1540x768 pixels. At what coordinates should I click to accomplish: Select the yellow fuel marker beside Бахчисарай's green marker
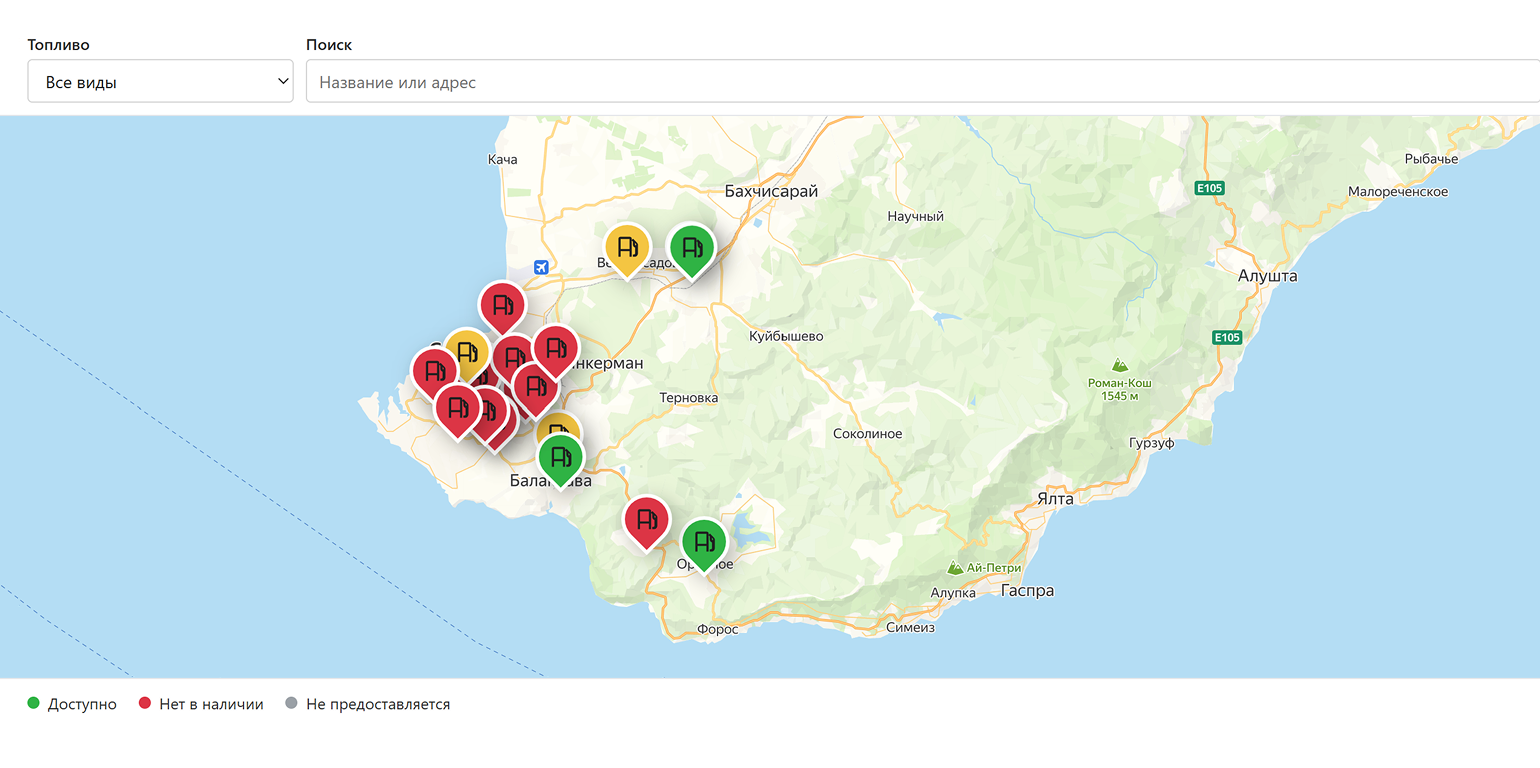coord(627,248)
